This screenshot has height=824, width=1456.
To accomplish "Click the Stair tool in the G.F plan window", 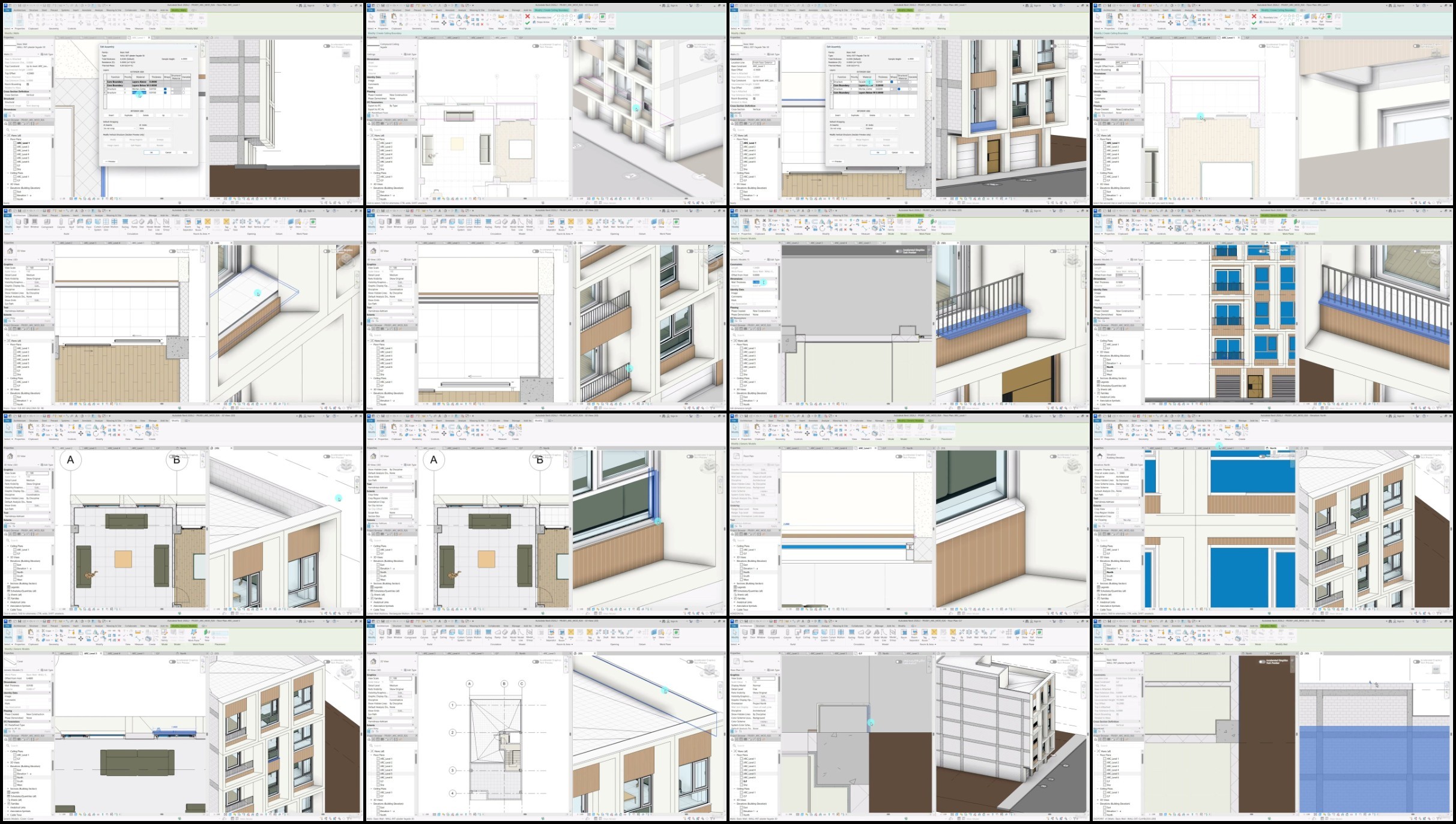I will point(868,633).
